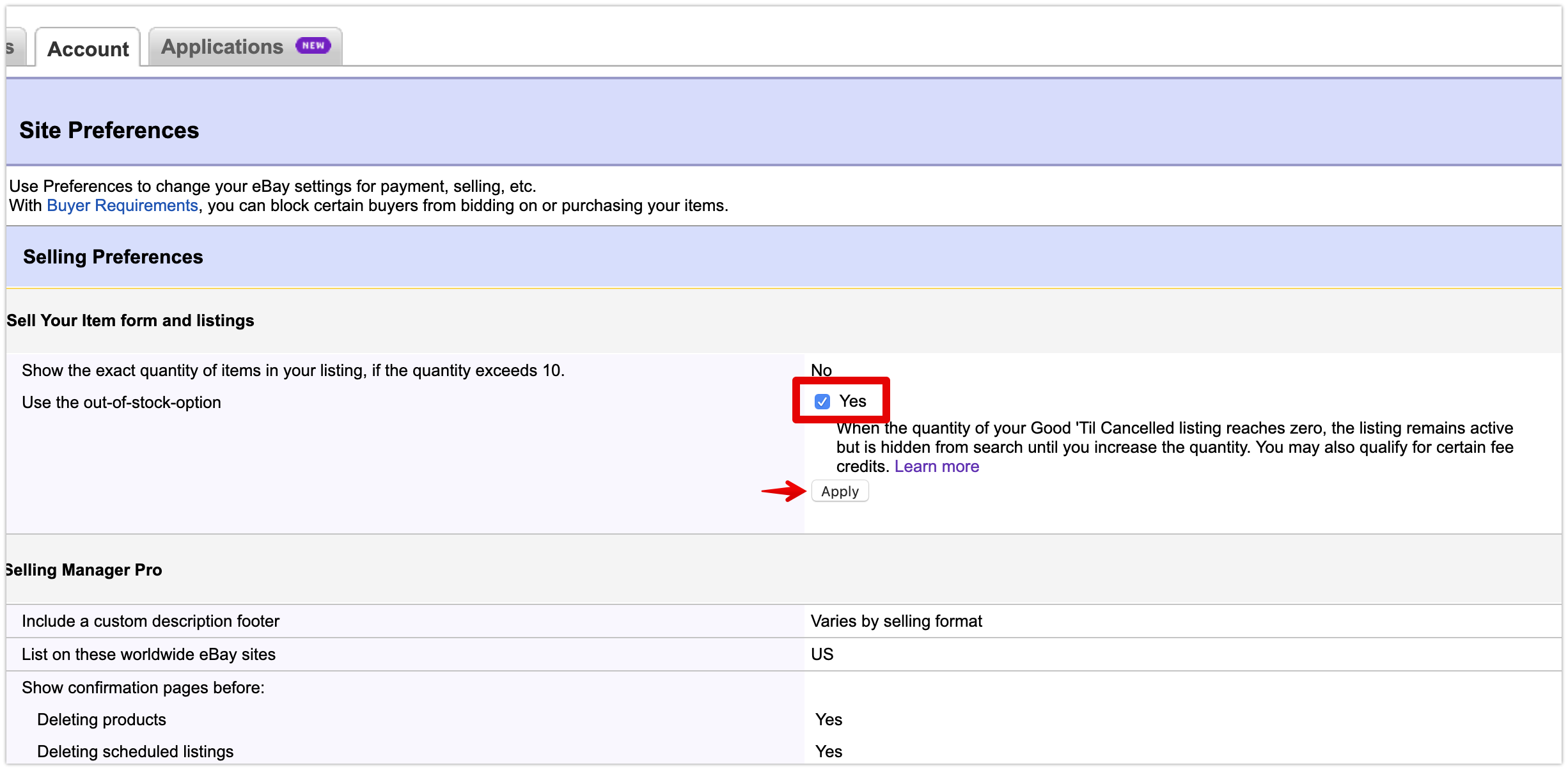
Task: Click the 'US' site value
Action: [x=822, y=654]
